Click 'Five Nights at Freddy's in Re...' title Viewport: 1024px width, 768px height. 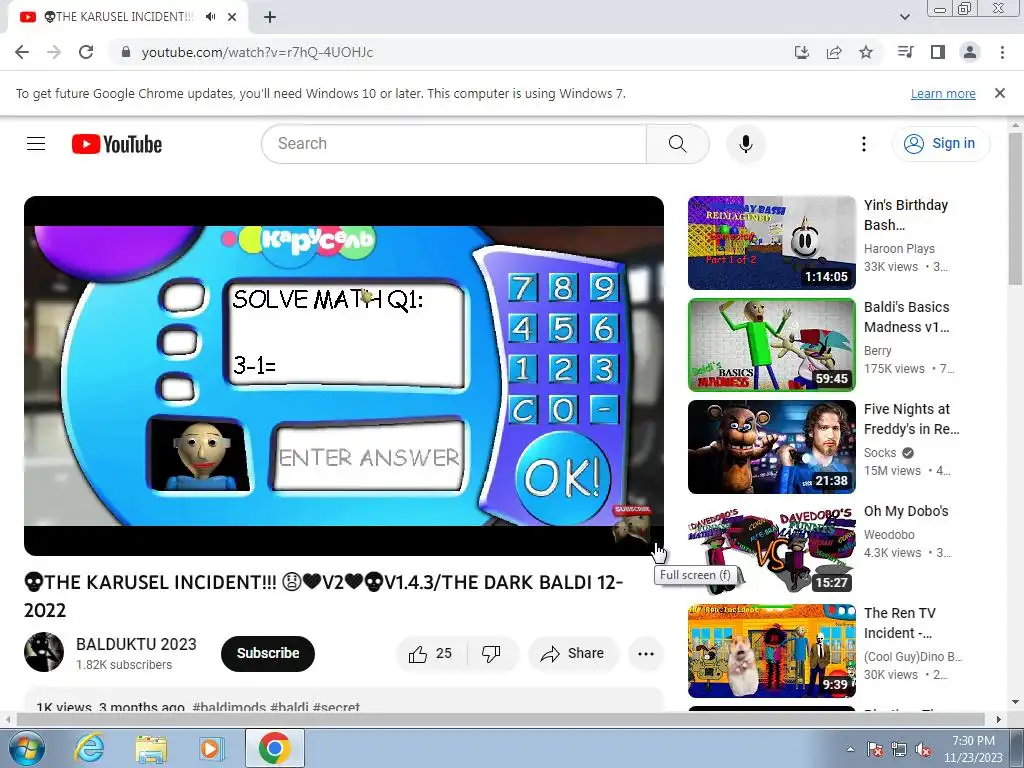coord(912,419)
